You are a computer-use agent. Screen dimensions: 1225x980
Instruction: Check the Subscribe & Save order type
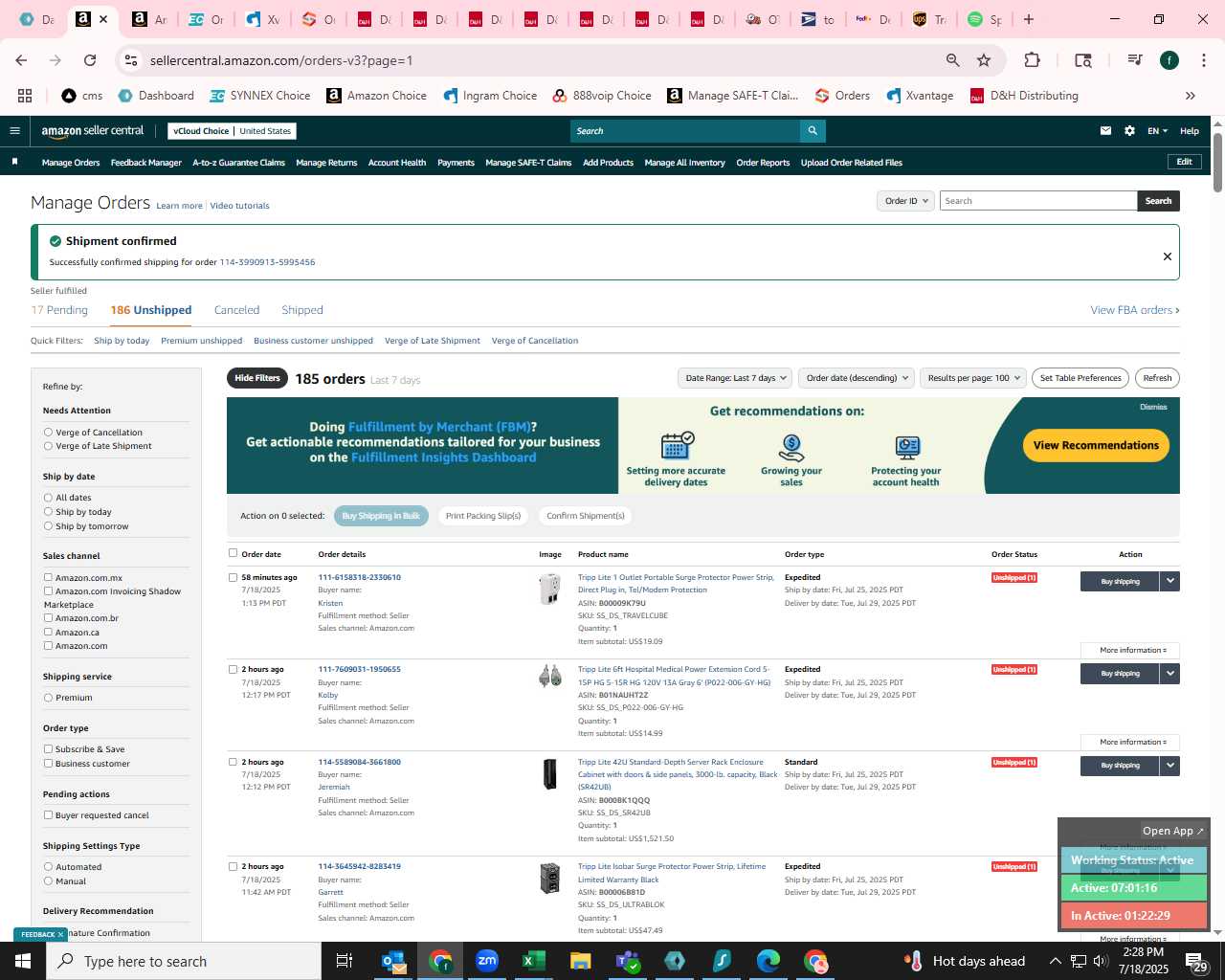(x=48, y=749)
